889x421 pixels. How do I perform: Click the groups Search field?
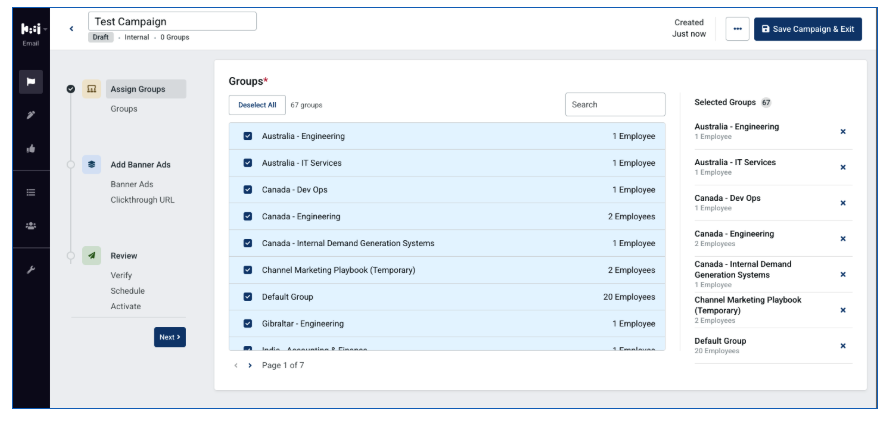(615, 104)
